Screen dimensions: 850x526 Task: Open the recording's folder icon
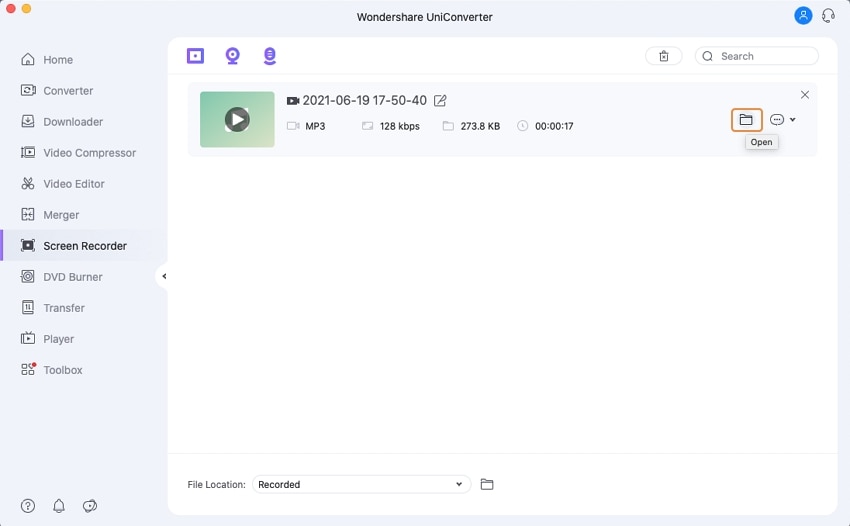coord(746,120)
